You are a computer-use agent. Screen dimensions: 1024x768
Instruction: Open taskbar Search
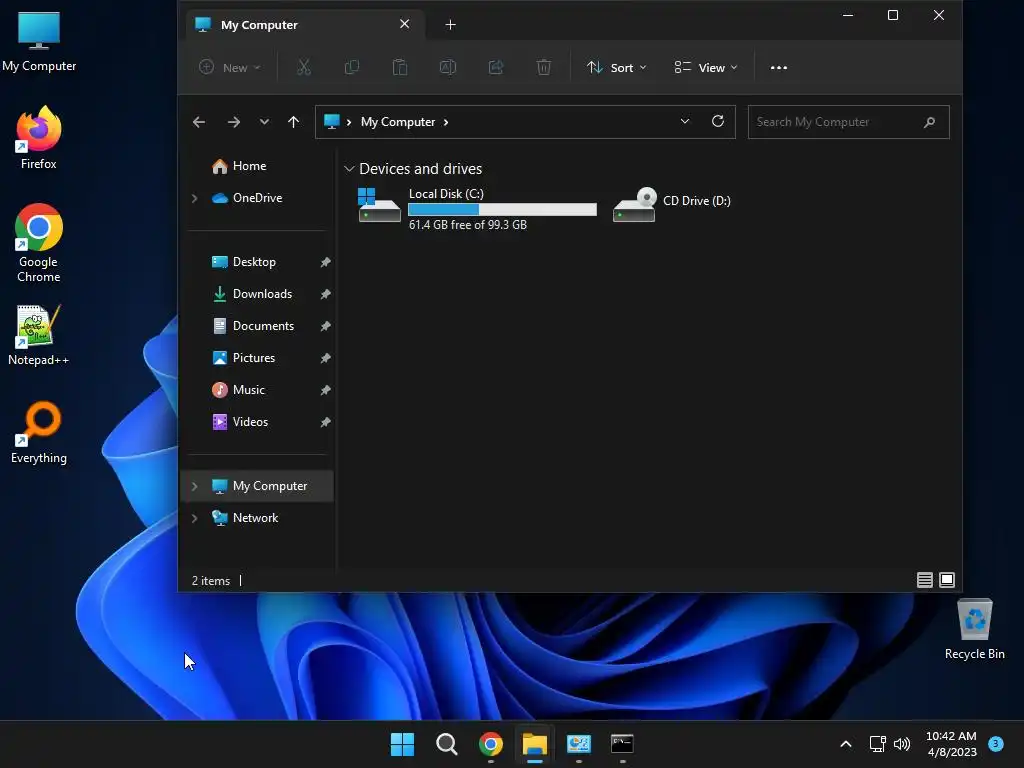[x=447, y=744]
